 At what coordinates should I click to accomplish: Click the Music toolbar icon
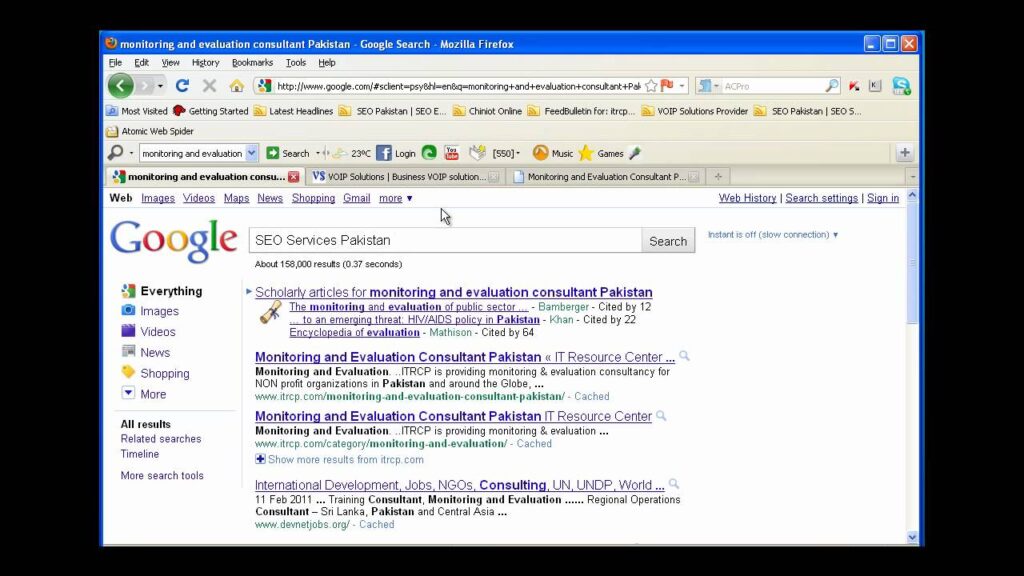(552, 153)
